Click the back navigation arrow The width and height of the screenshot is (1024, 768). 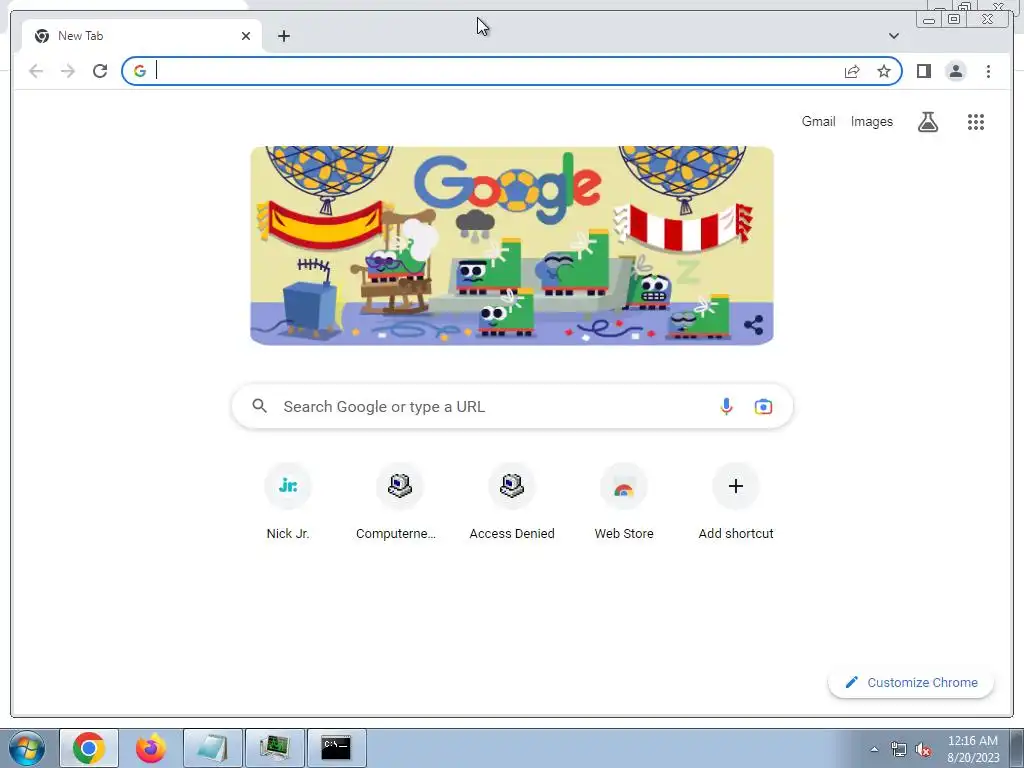(36, 71)
